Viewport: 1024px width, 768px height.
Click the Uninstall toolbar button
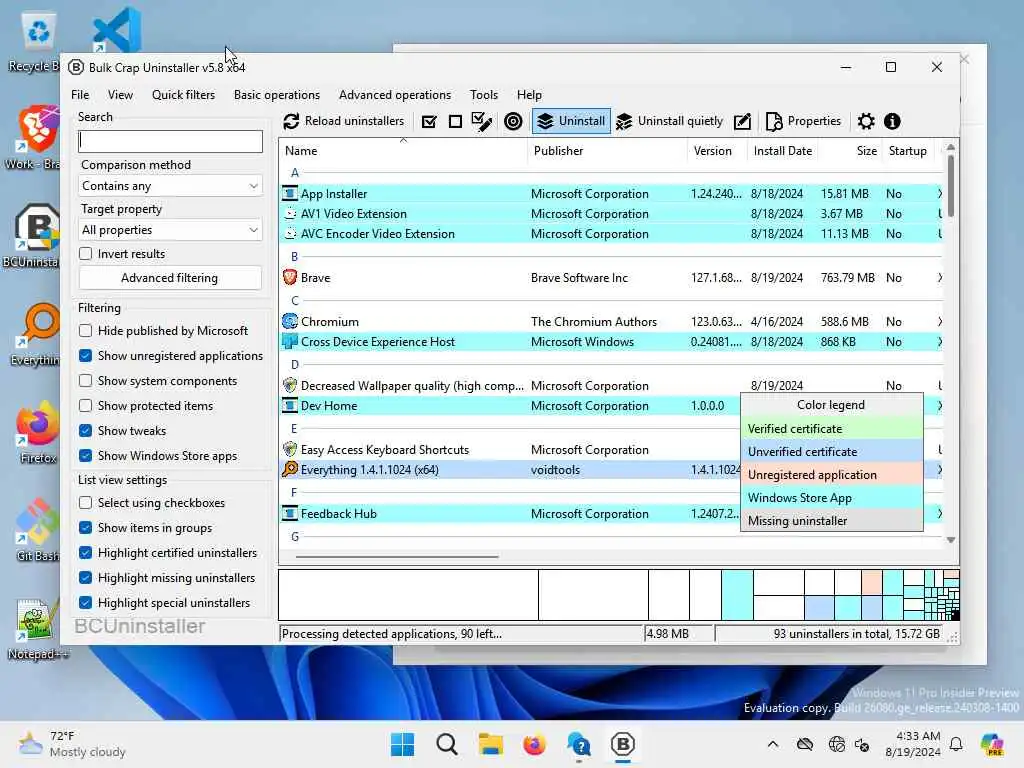click(x=571, y=121)
